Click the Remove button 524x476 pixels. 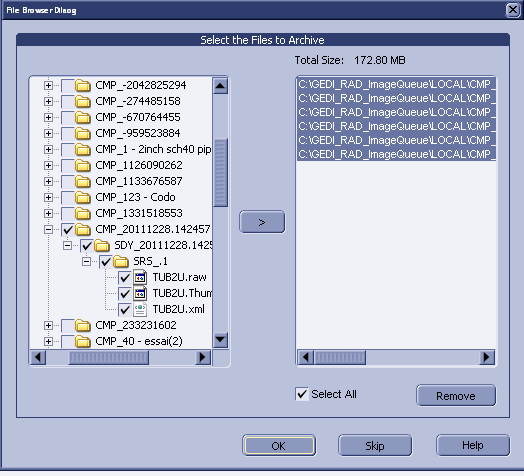click(456, 395)
